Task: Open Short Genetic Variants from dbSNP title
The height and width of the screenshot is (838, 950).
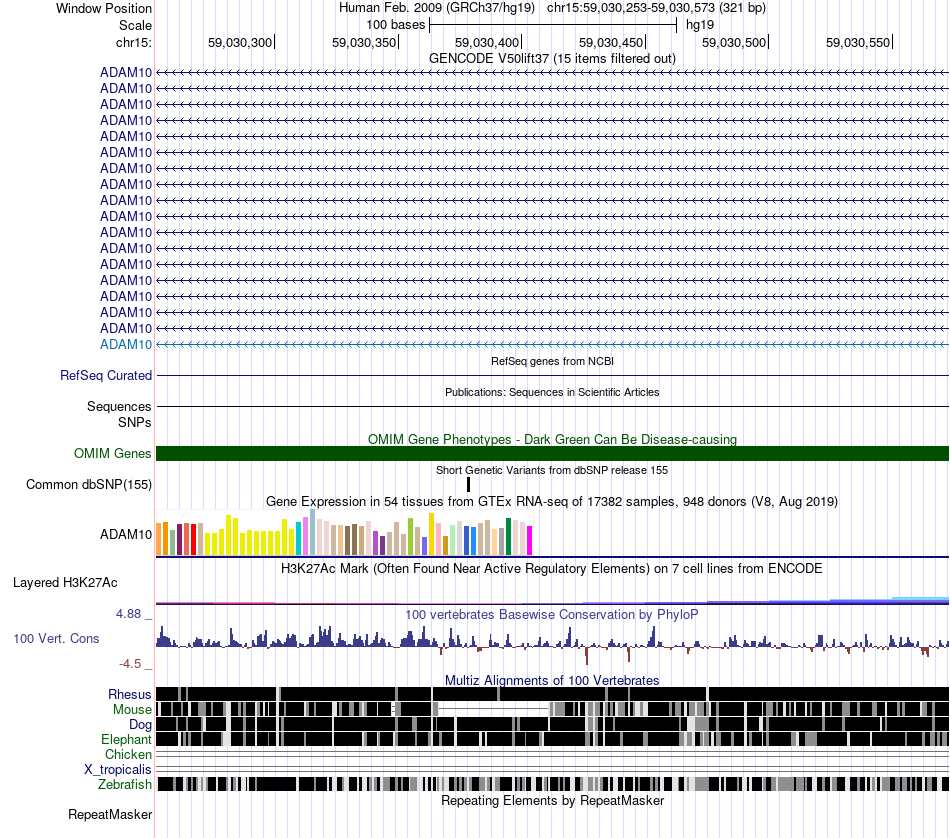Action: pyautogui.click(x=552, y=470)
